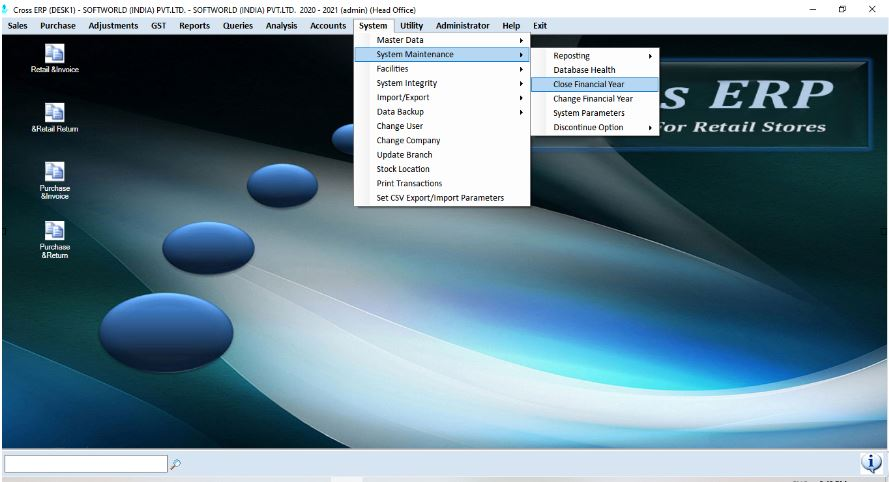Screen dimensions: 889x482
Task: Click the magnifier search icon
Action: (x=176, y=464)
